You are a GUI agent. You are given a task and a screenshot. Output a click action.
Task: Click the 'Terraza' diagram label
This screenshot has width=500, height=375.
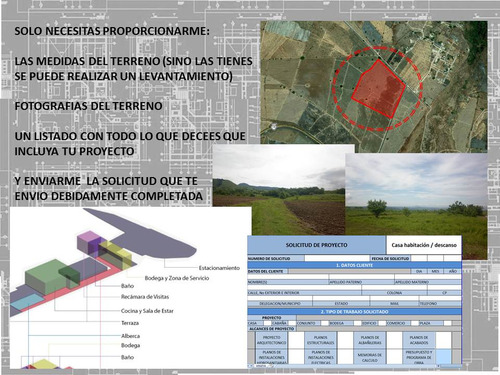130,323
